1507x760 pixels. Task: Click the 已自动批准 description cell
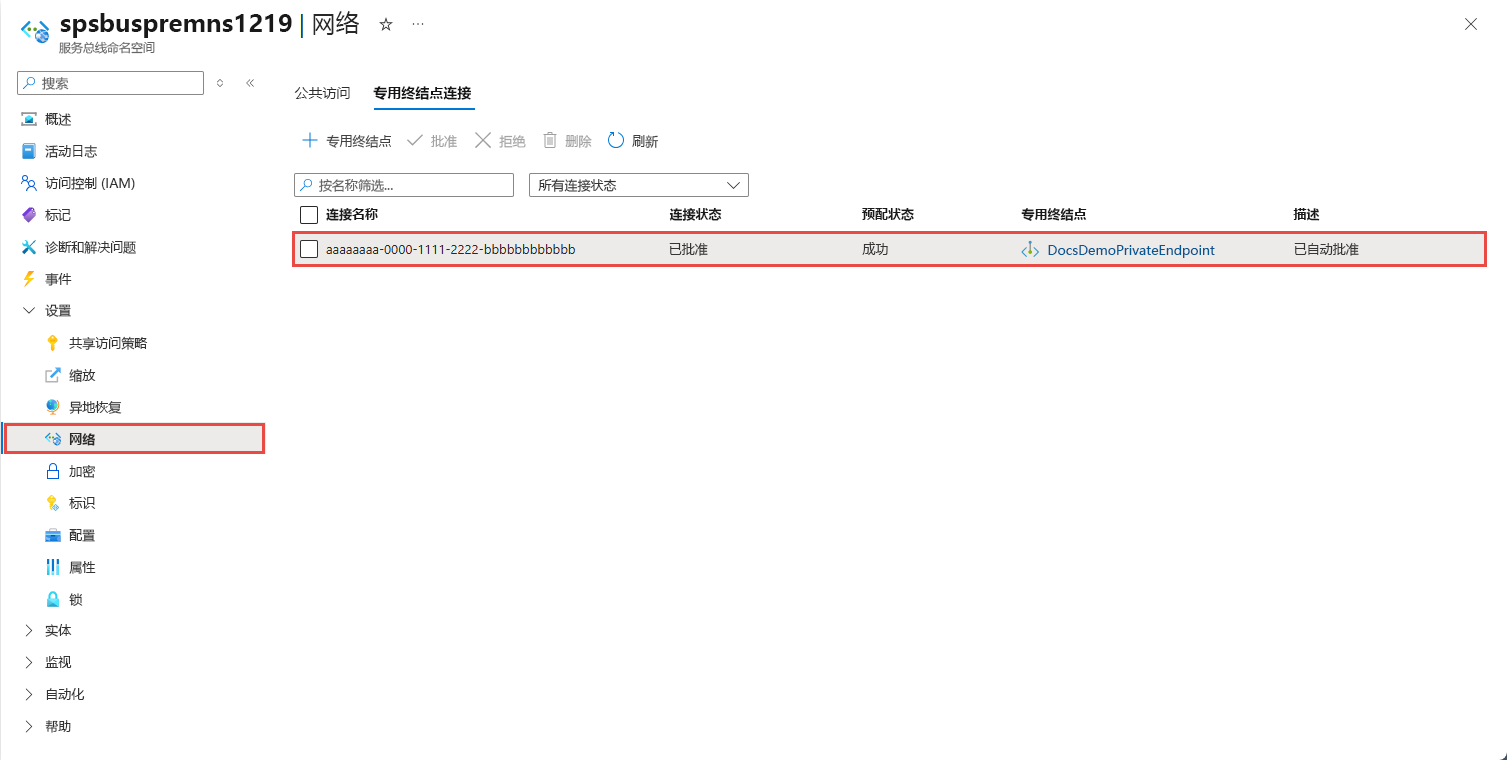pyautogui.click(x=1326, y=249)
